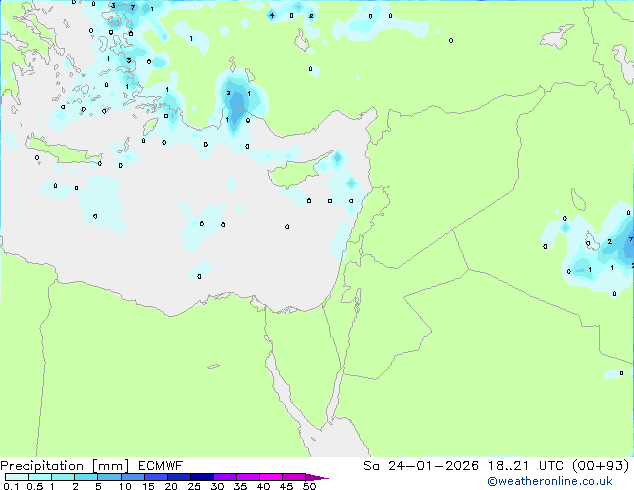Click the 40–45 mm bright magenta swatch
The height and width of the screenshot is (490, 634).
coord(271,477)
